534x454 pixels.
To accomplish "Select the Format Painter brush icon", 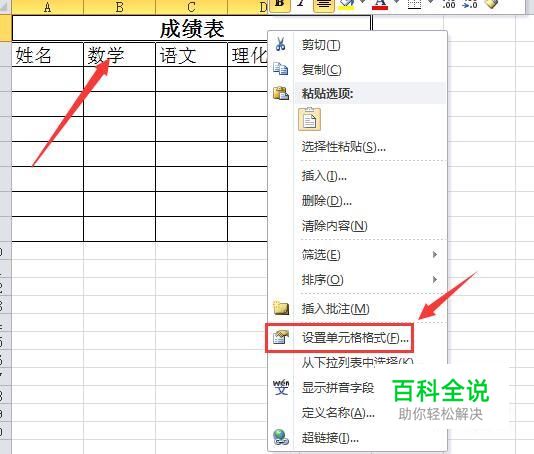I will click(x=491, y=5).
